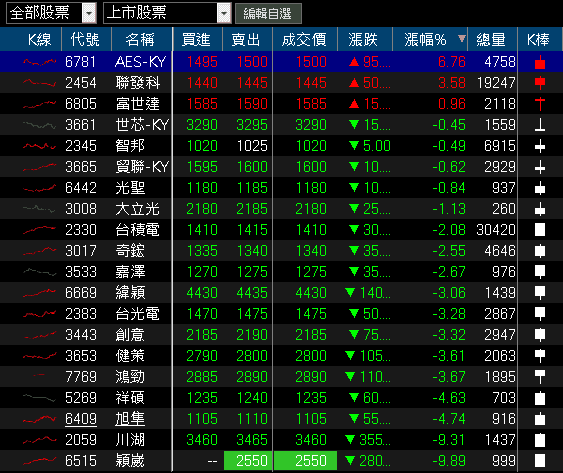The height and width of the screenshot is (473, 563).
Task: Click the candlestick icon for 世芯-KY
Action: [x=540, y=125]
